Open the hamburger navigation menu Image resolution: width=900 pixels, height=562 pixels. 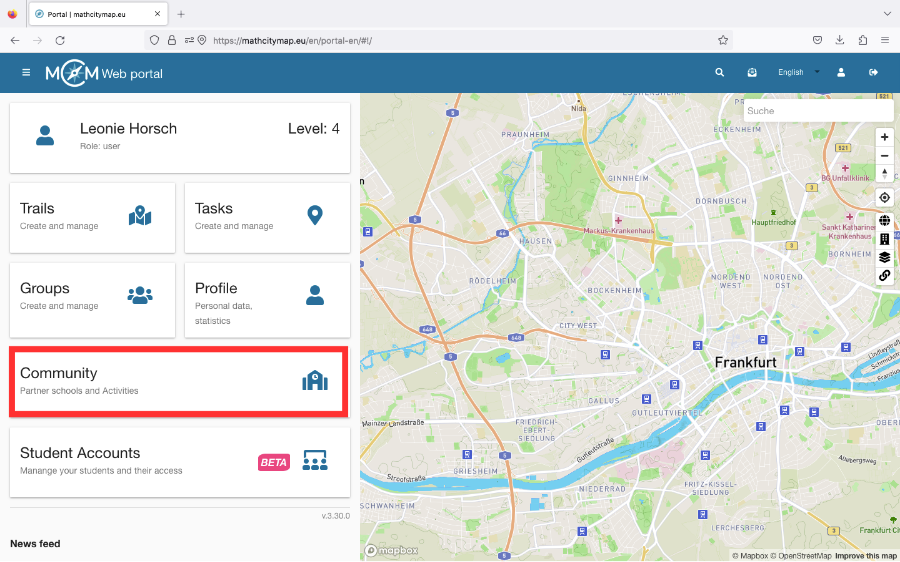(26, 73)
